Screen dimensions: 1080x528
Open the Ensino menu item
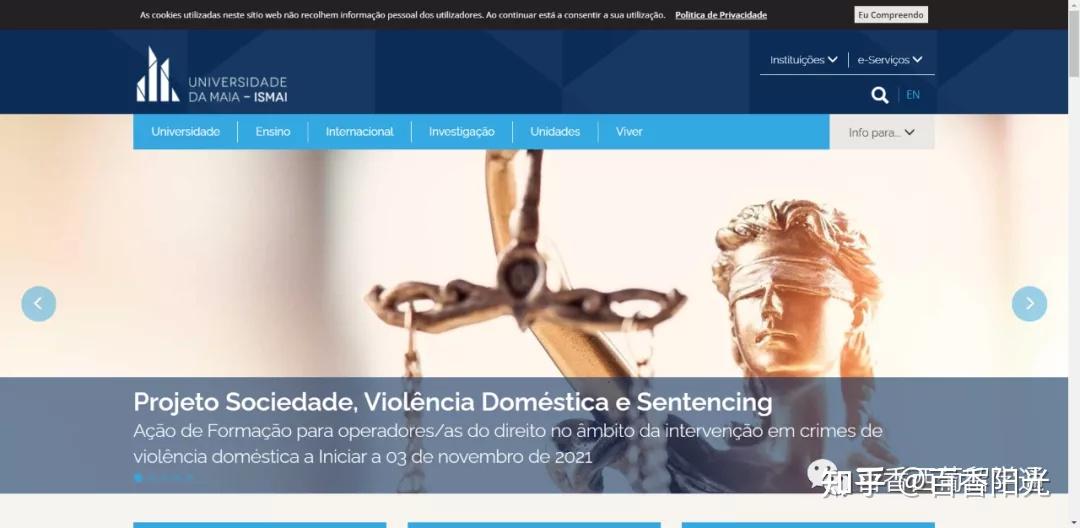pos(273,131)
